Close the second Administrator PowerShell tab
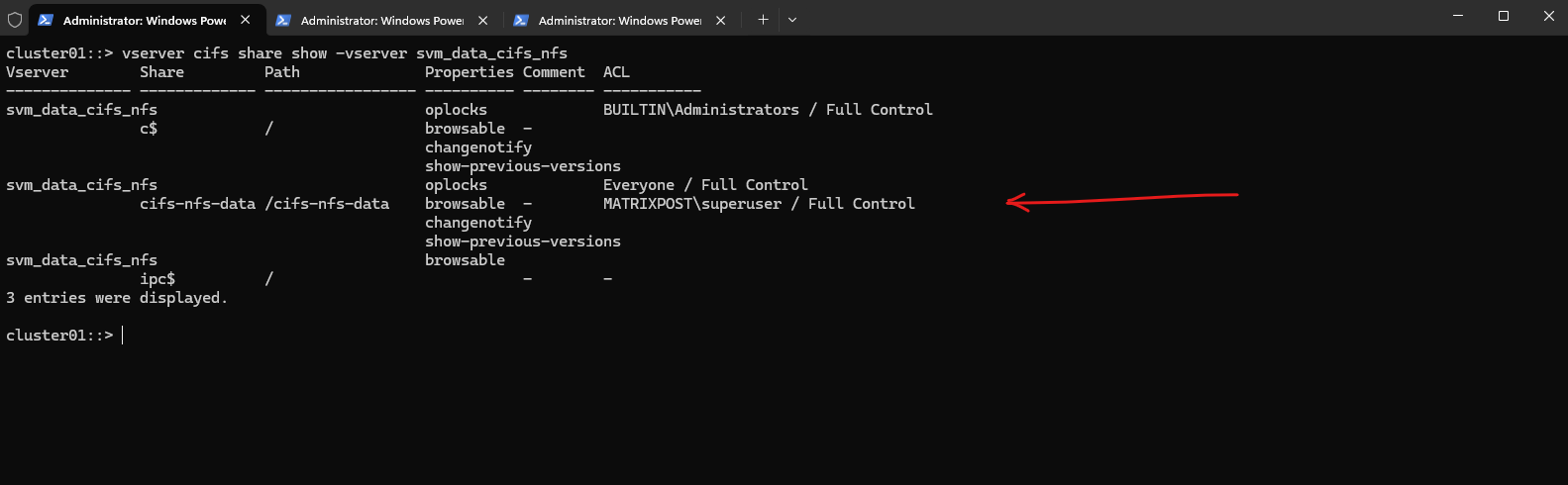 [x=483, y=20]
